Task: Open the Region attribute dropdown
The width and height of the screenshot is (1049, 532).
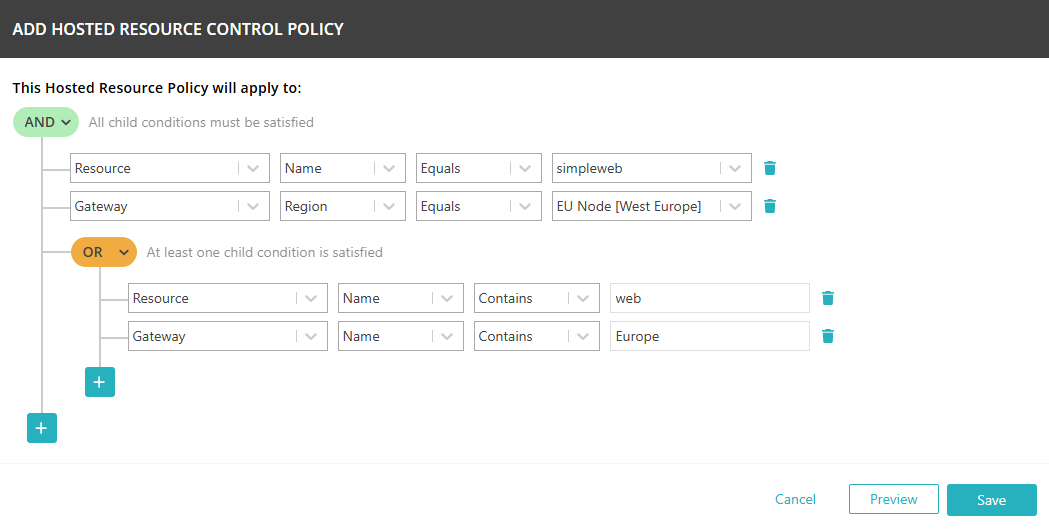Action: [x=389, y=206]
